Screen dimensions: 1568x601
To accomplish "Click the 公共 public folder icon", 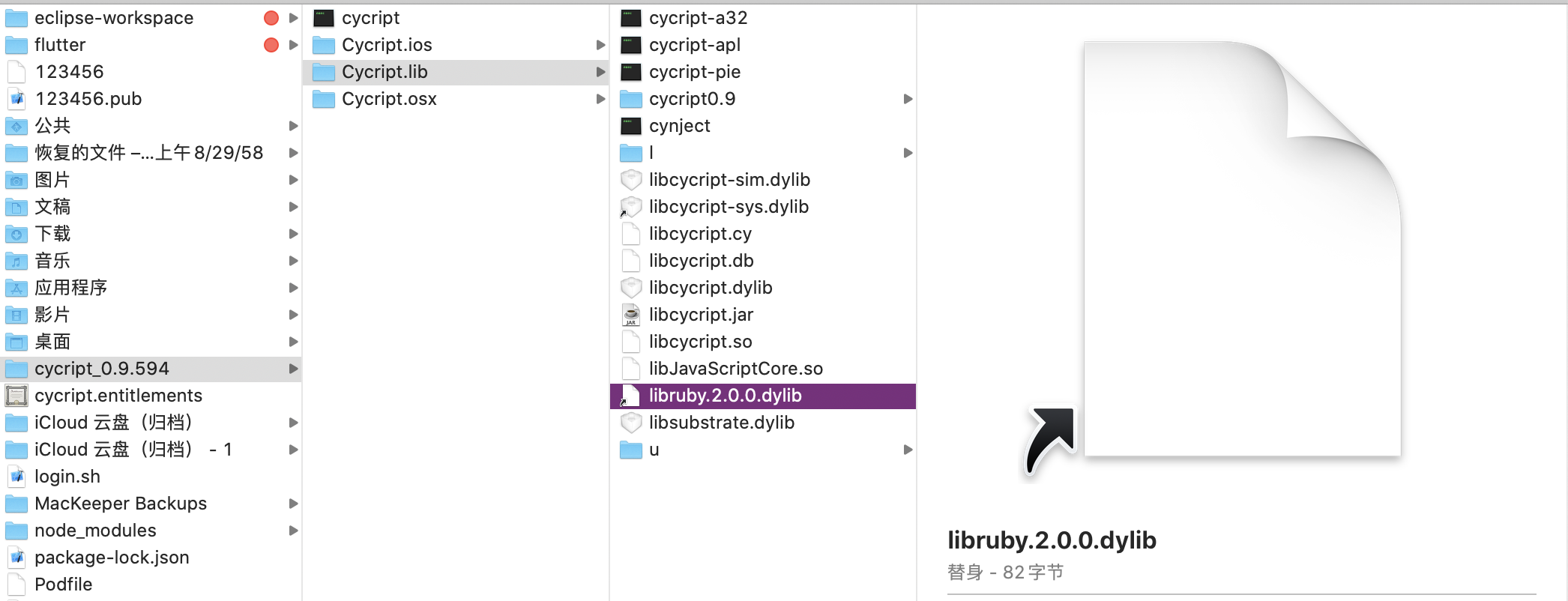I will (16, 126).
